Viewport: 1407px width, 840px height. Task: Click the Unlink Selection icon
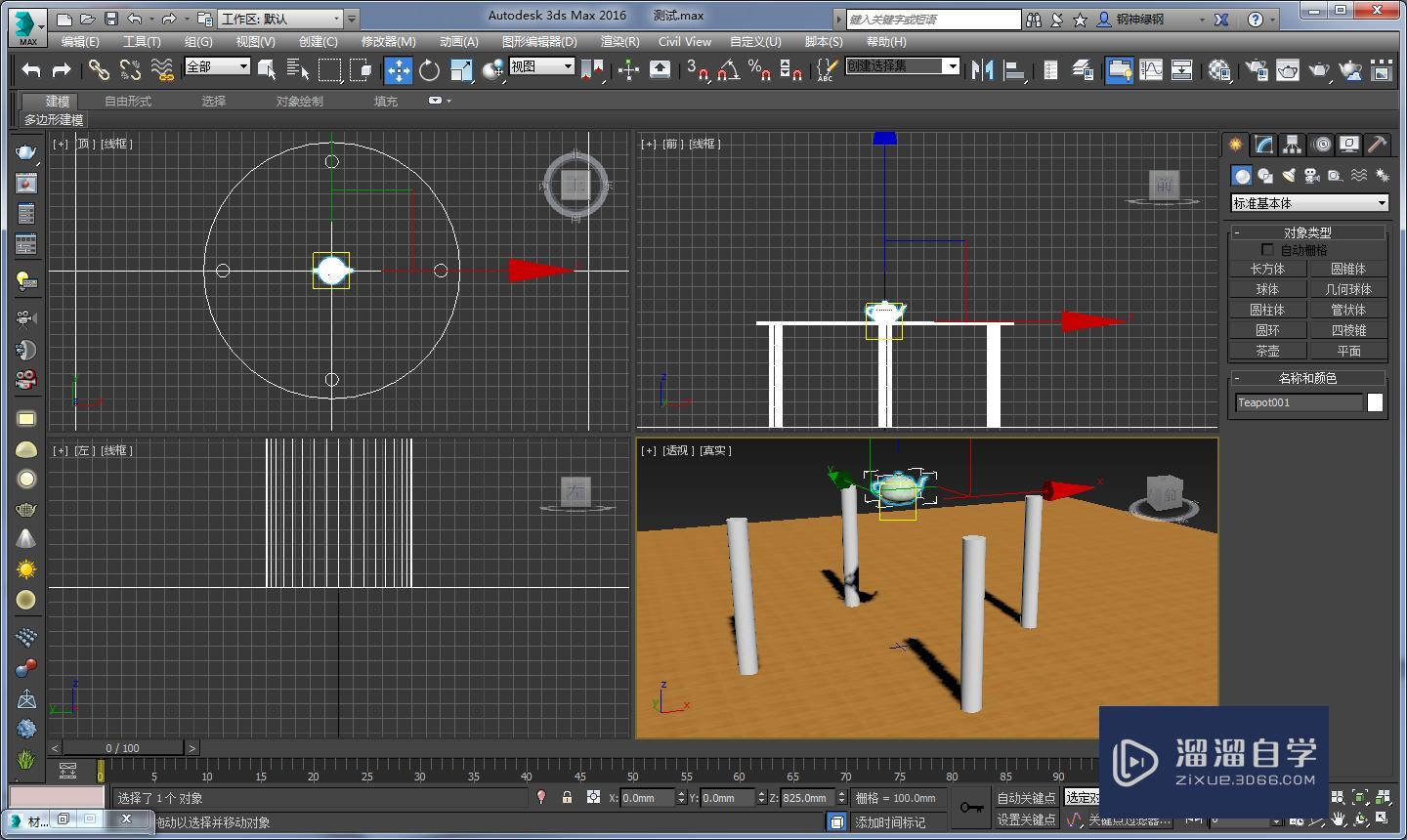pyautogui.click(x=130, y=69)
